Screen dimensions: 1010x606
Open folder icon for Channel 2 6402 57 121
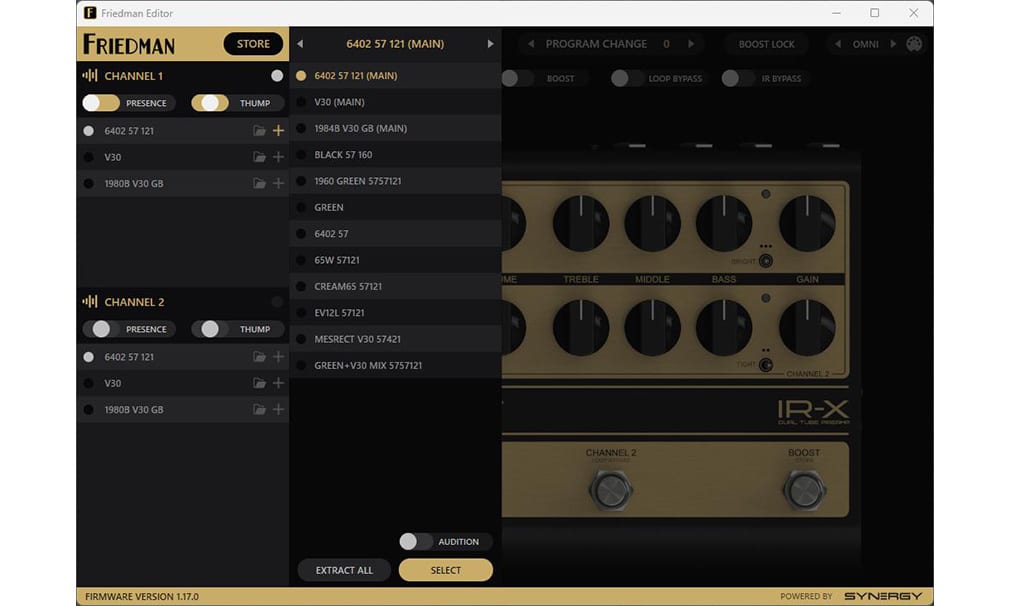[x=259, y=357]
